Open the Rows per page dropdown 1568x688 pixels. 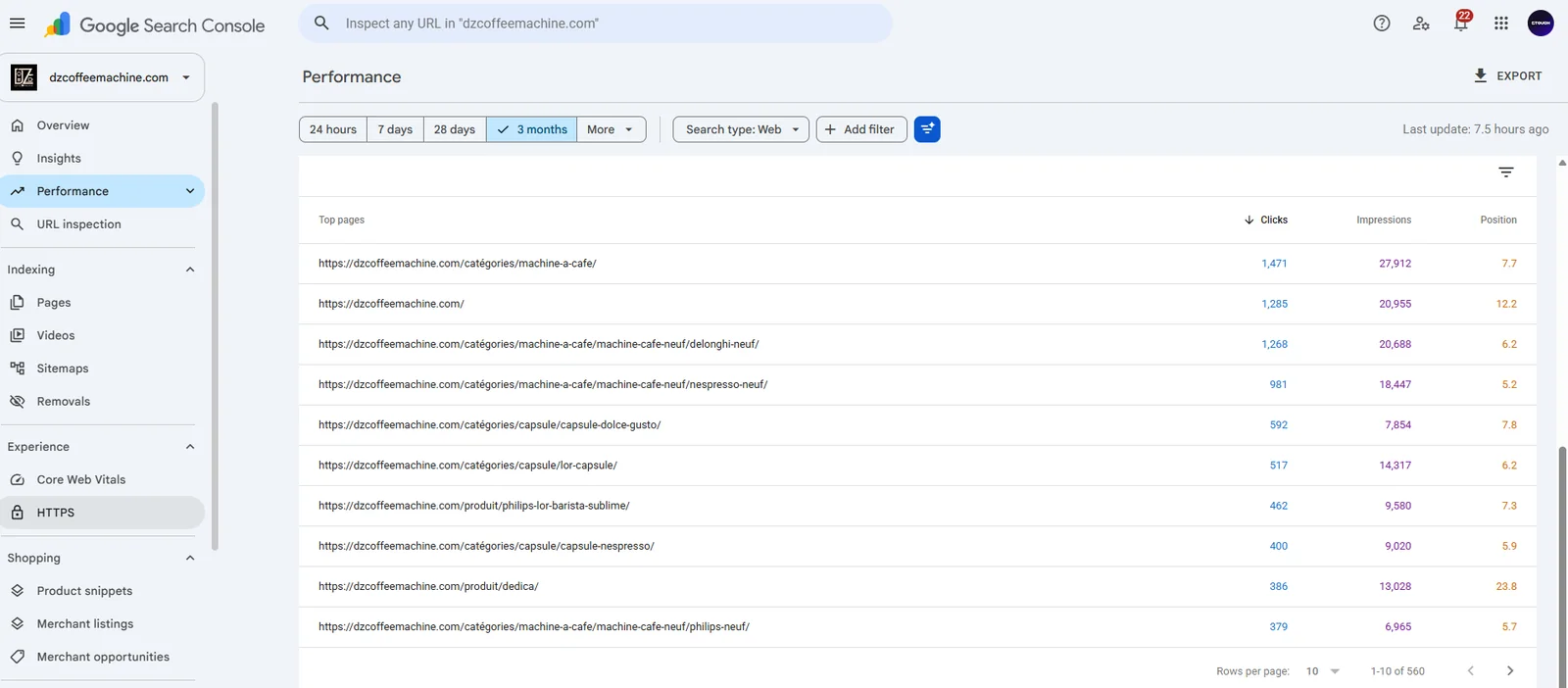1323,671
